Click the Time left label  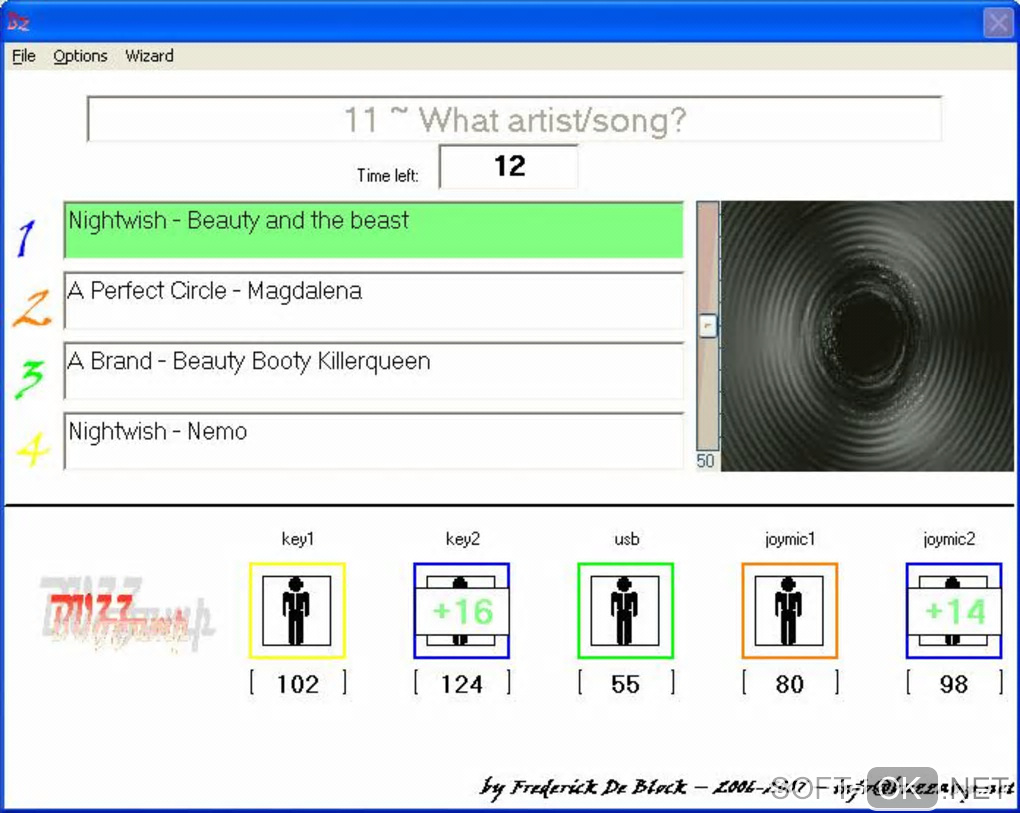[x=387, y=176]
